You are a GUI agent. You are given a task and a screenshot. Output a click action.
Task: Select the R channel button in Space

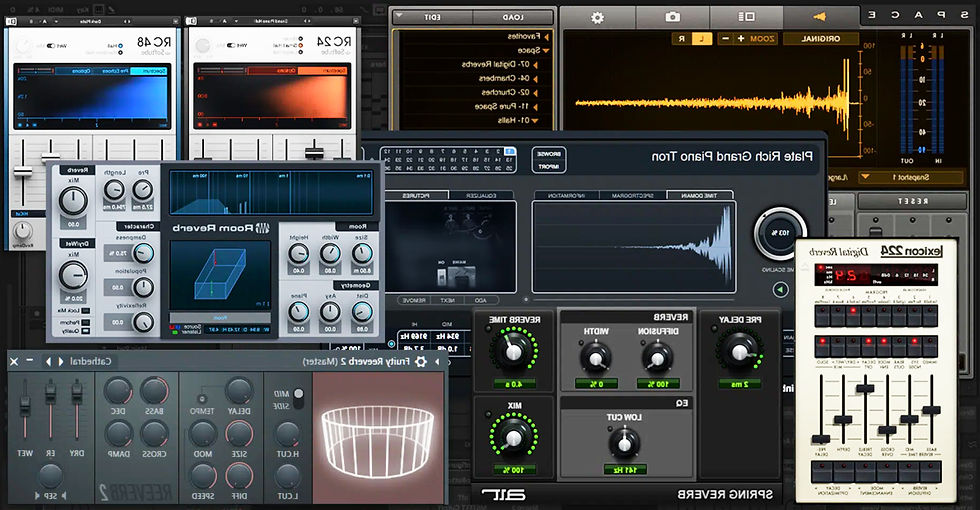(681, 39)
